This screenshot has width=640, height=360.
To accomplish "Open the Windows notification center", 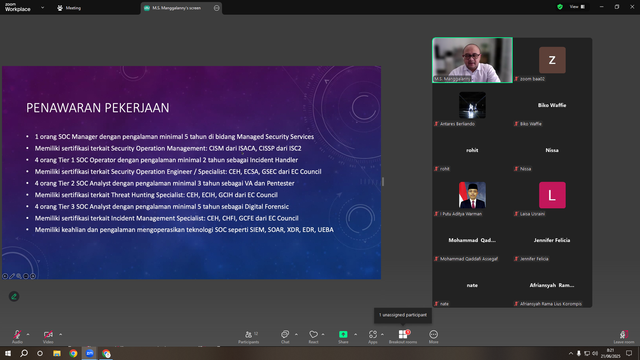I will click(x=629, y=353).
